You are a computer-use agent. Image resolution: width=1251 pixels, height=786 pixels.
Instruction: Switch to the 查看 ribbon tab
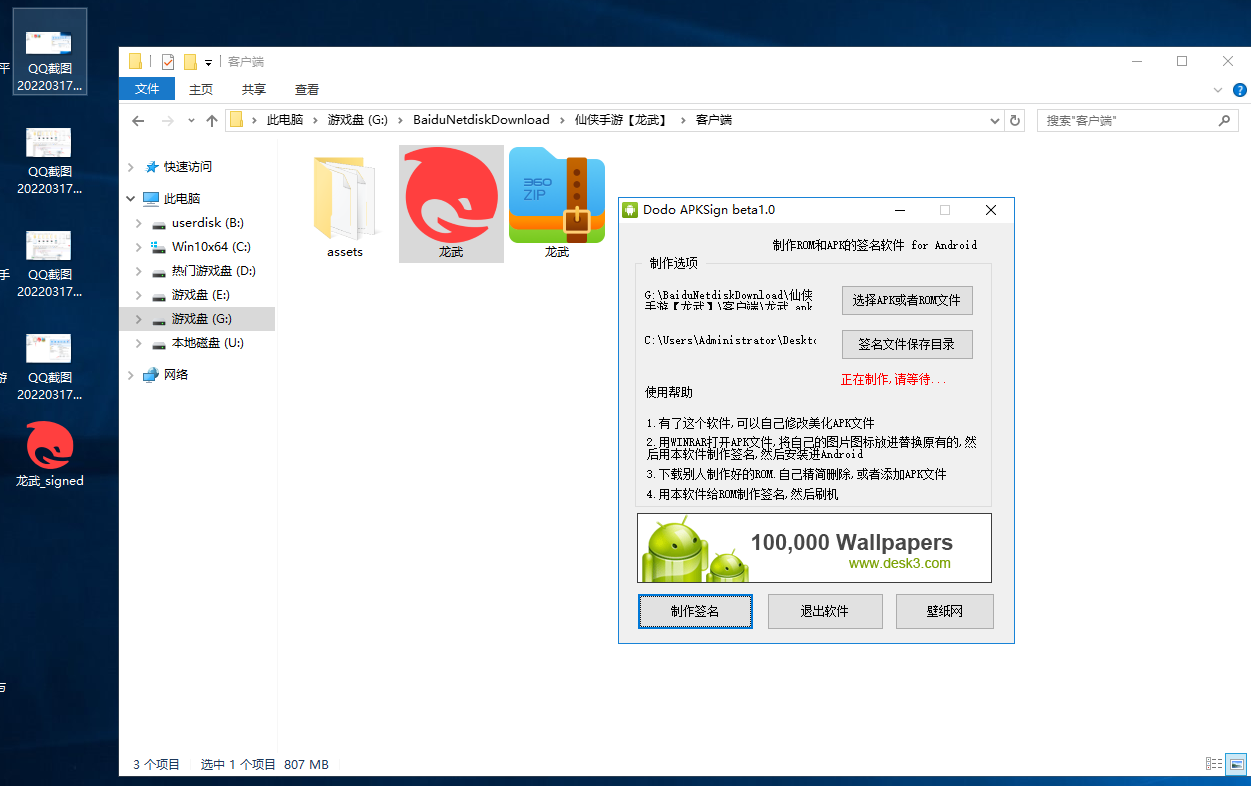pos(307,89)
